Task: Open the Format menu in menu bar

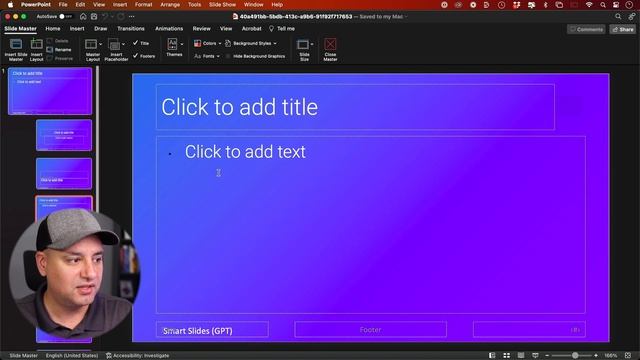Action: (x=143, y=5)
